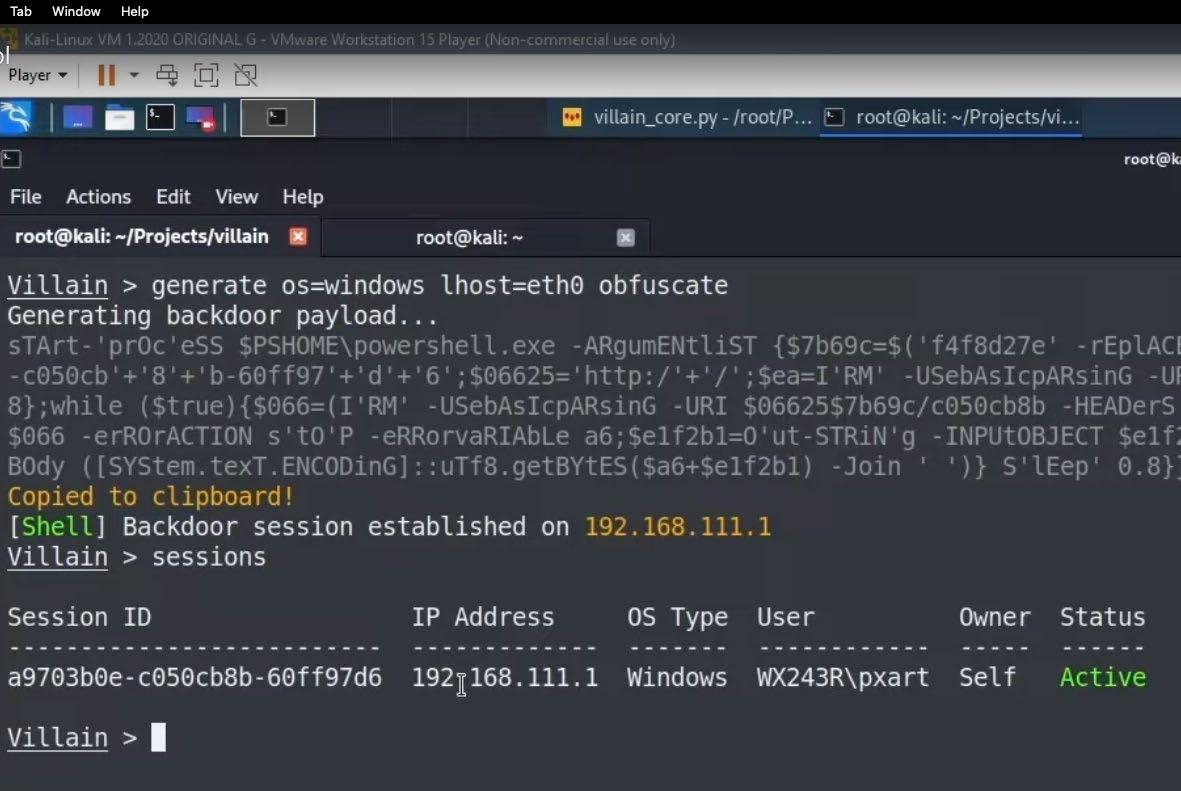Toggle Unity mode icon in VMware
This screenshot has width=1181, height=791.
tap(246, 75)
